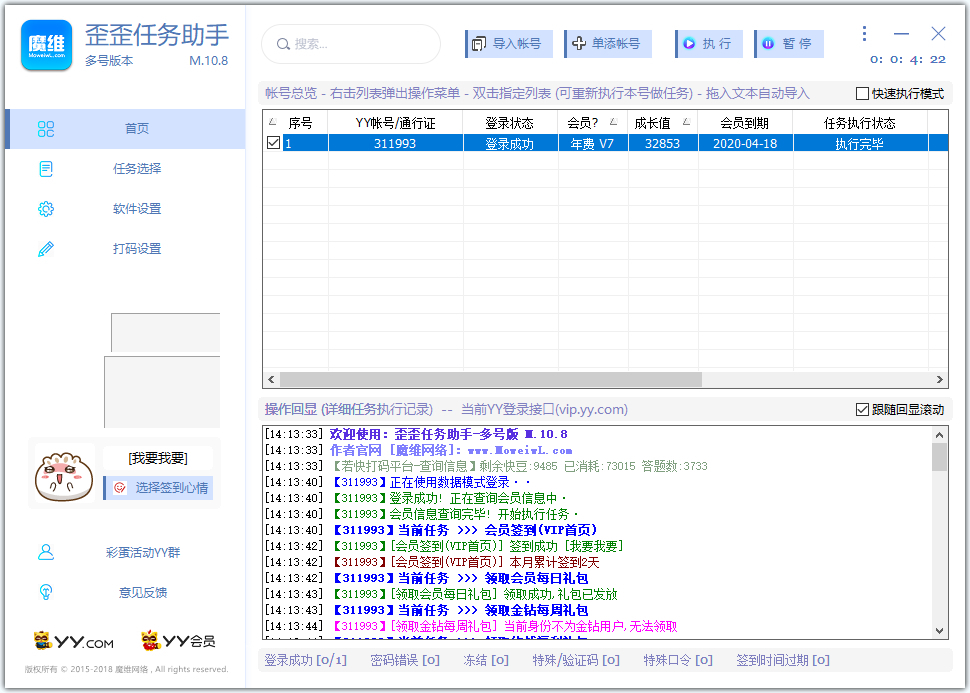
Task: Click the 特殊/验证码 [0] status counter
Action: 576,660
